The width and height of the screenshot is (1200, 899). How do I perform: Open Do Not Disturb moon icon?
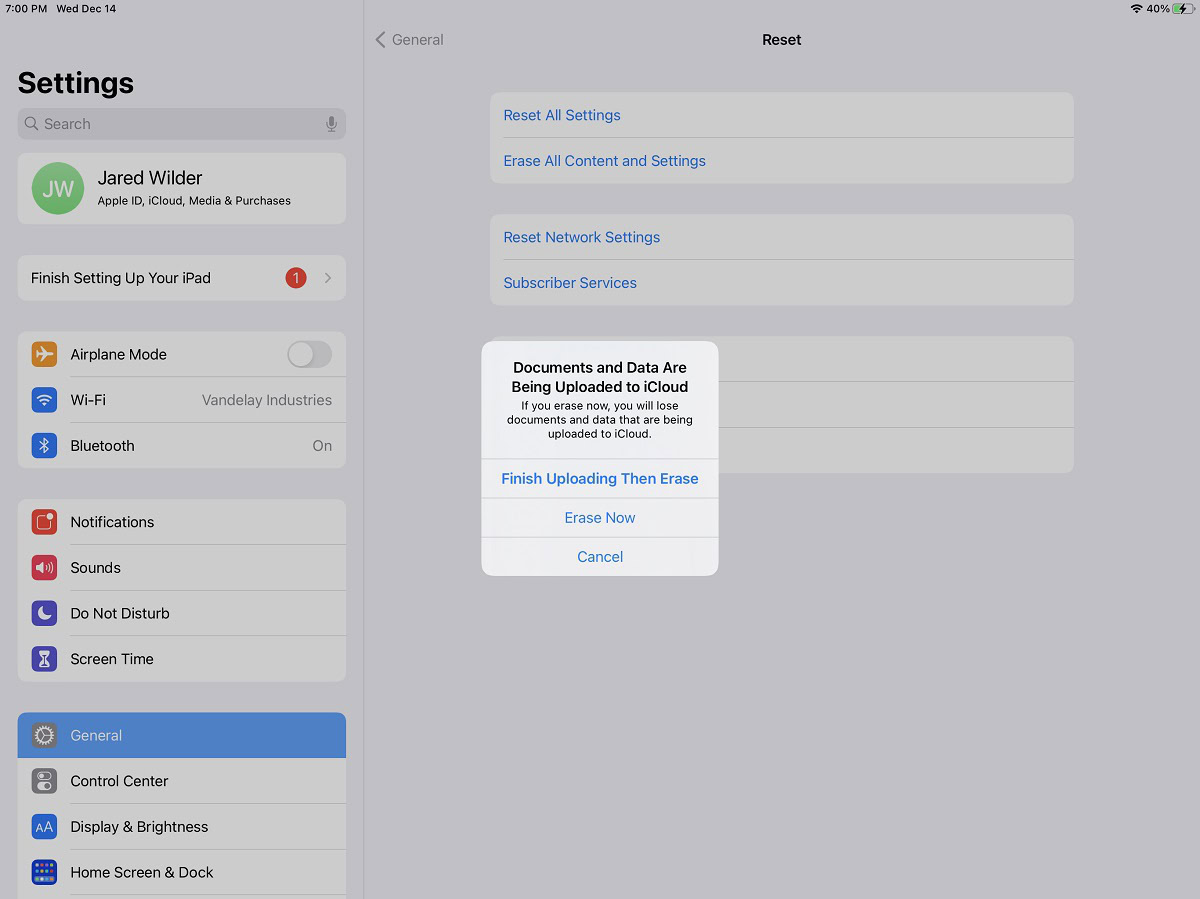coord(44,613)
